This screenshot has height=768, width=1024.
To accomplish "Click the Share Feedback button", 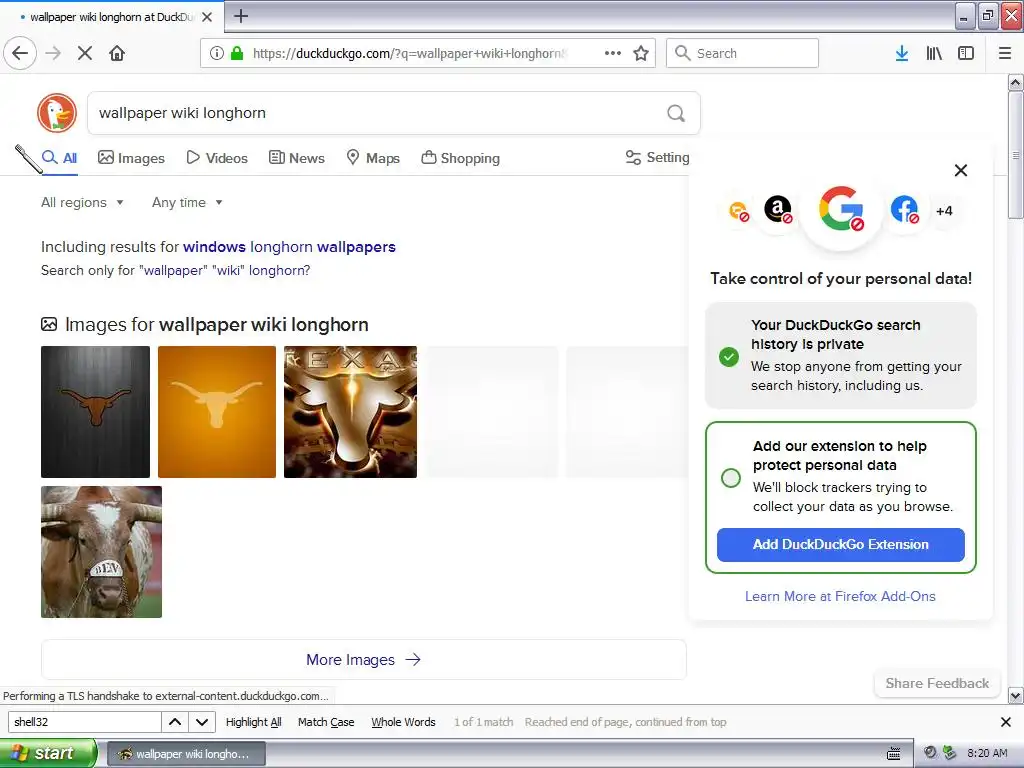I will pos(937,683).
